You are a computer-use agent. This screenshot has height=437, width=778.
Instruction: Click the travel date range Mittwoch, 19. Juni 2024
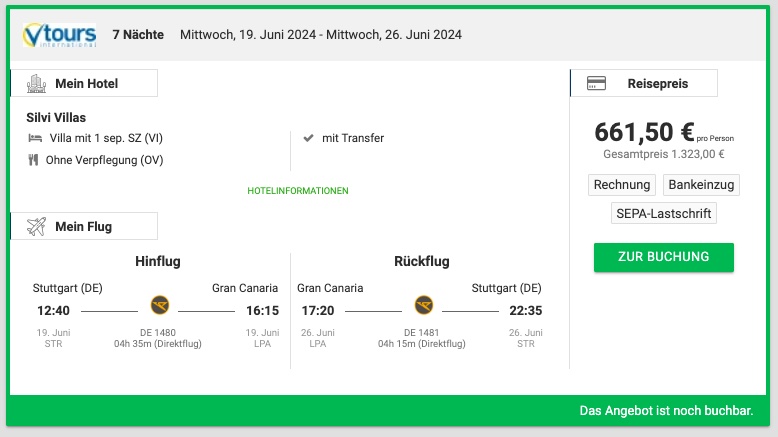(x=321, y=35)
